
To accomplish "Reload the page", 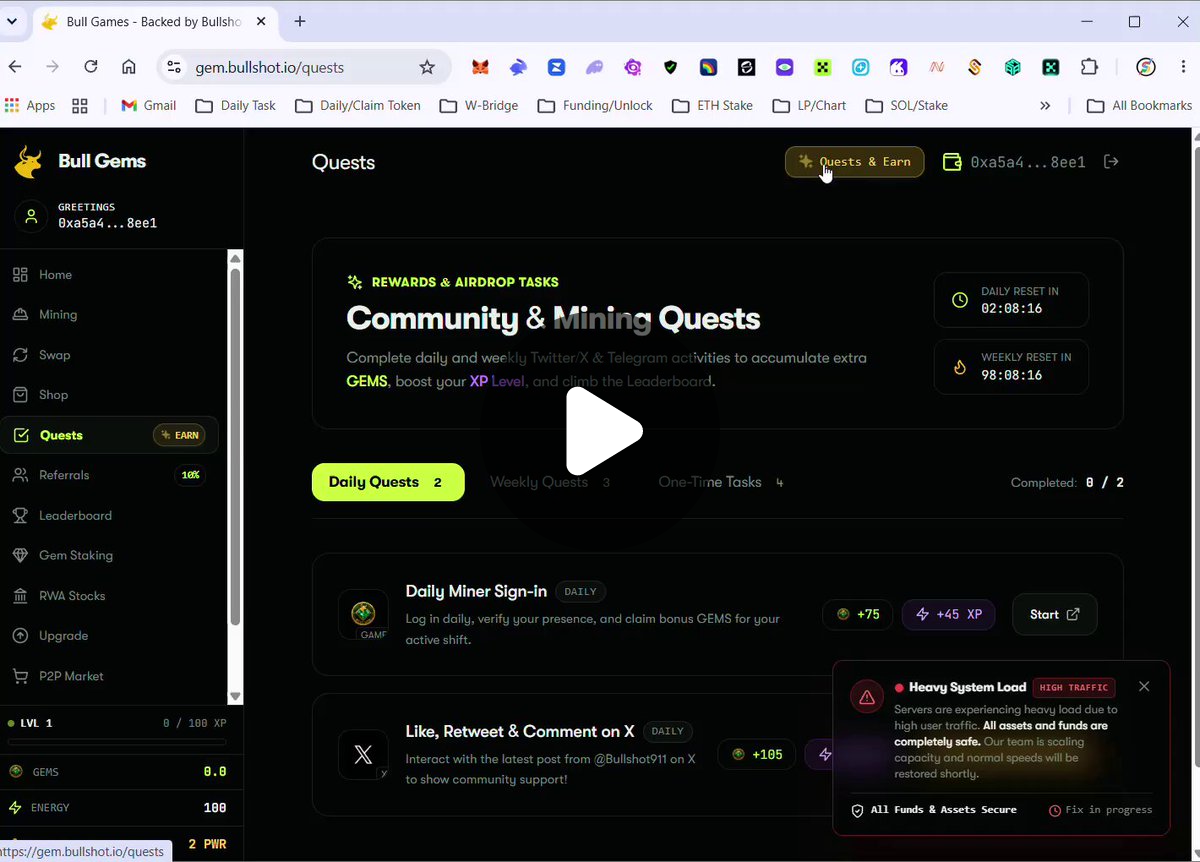I will click(x=91, y=67).
